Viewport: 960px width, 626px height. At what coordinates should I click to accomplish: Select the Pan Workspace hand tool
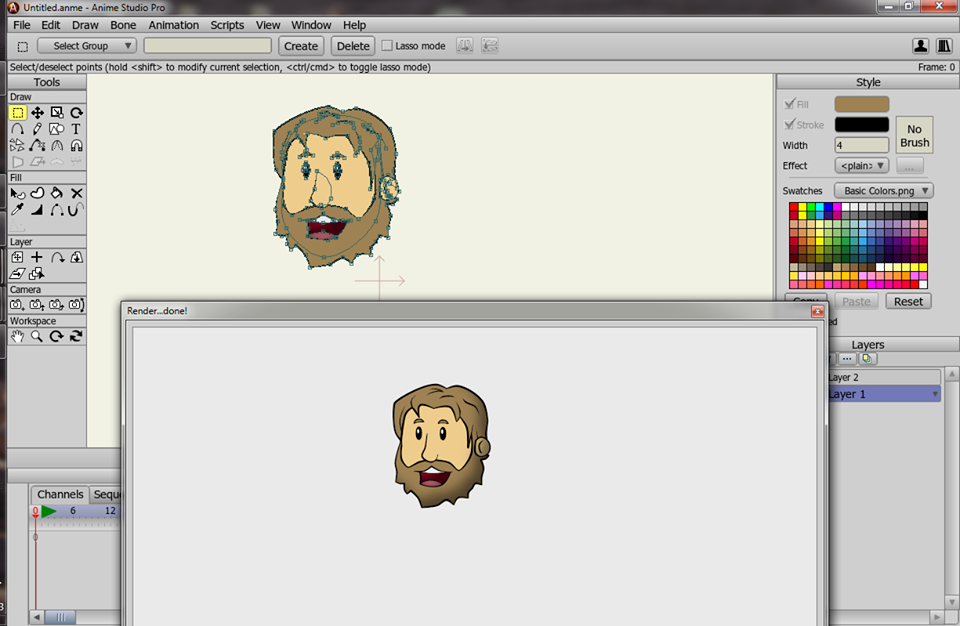tap(17, 337)
